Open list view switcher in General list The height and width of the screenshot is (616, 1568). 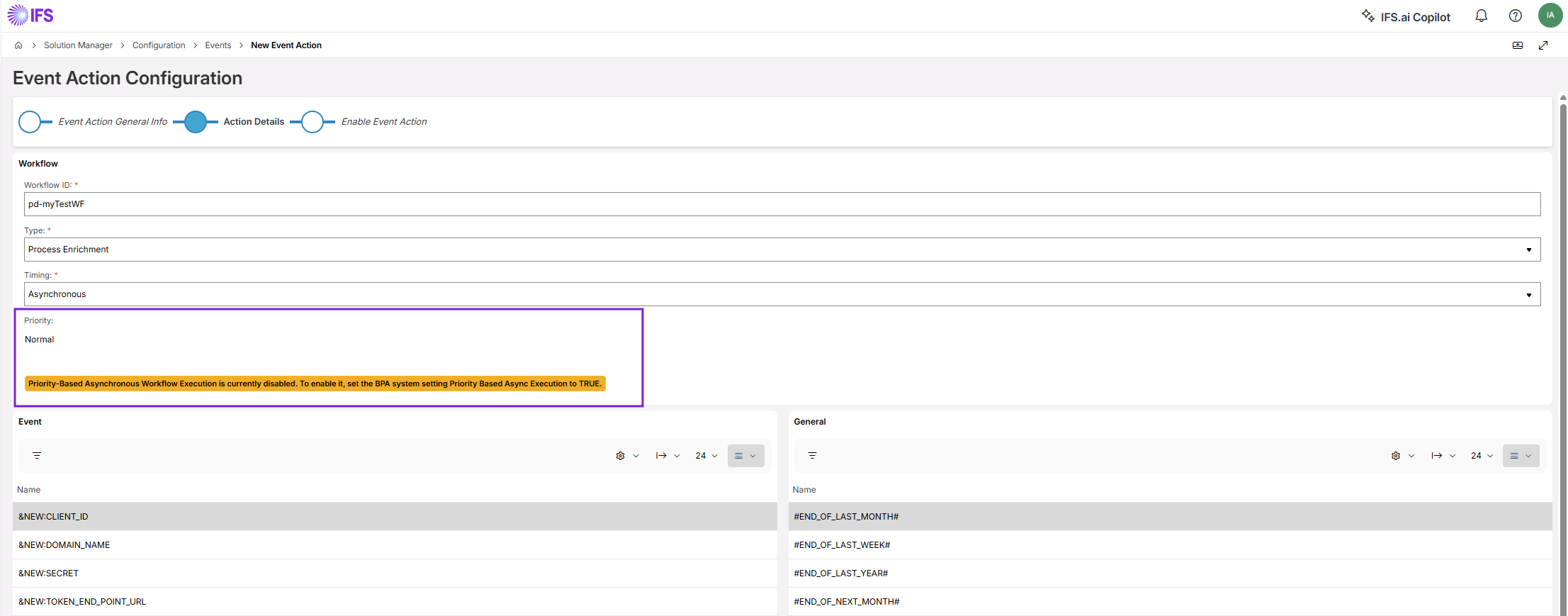1521,456
